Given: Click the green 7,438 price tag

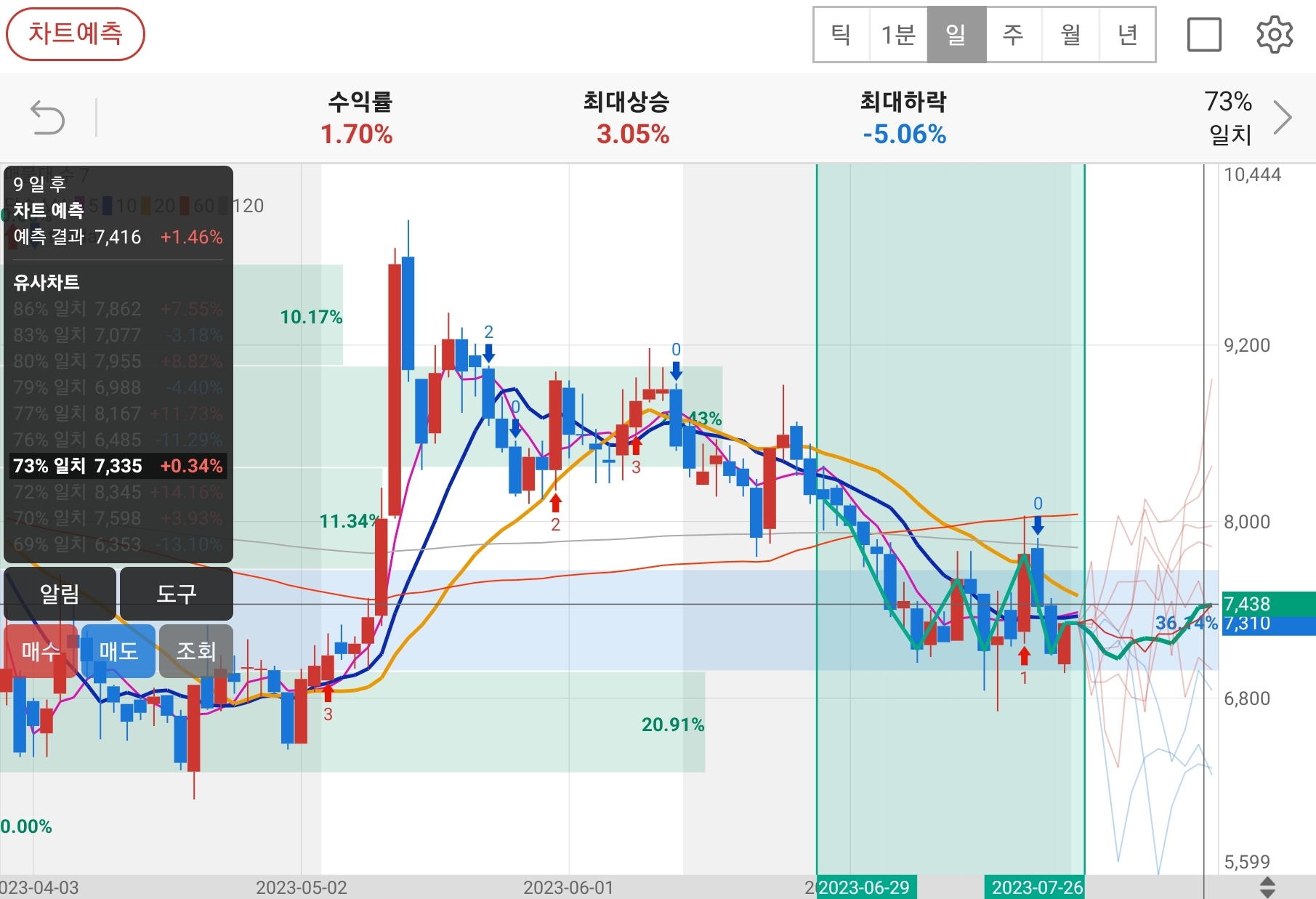Looking at the screenshot, I should pos(1269,603).
